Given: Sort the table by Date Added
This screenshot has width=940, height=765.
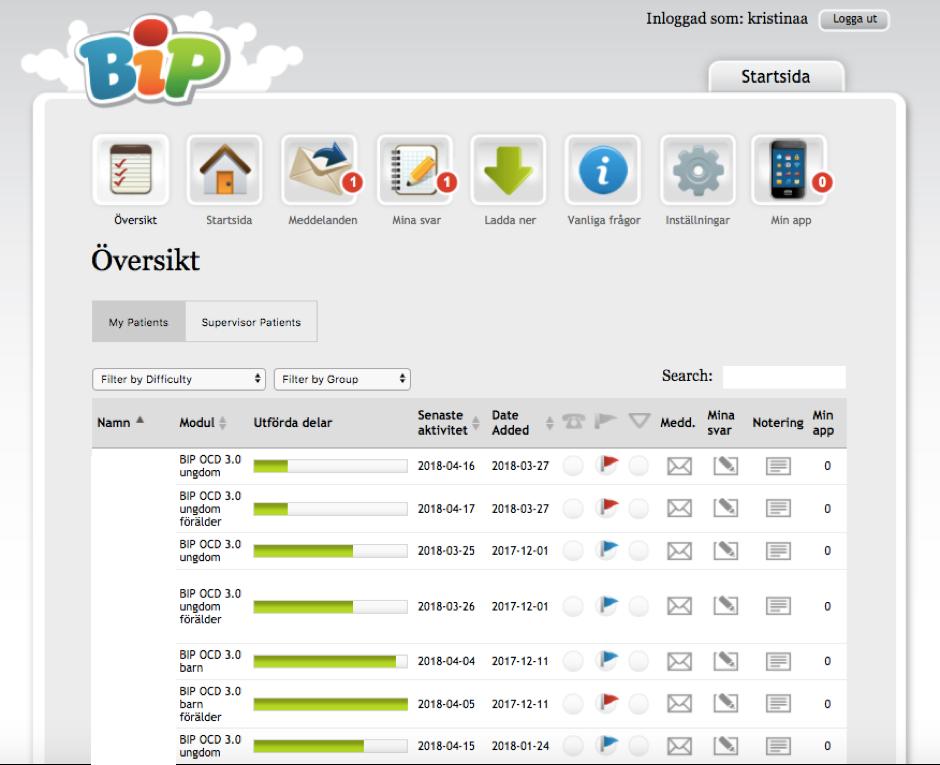Looking at the screenshot, I should tap(522, 422).
